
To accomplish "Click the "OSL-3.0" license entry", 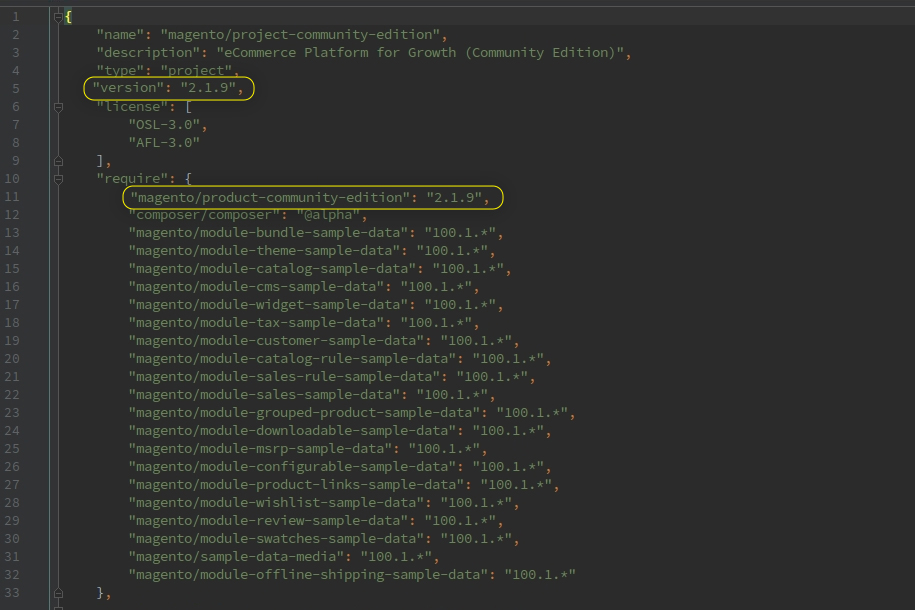I will coord(164,125).
